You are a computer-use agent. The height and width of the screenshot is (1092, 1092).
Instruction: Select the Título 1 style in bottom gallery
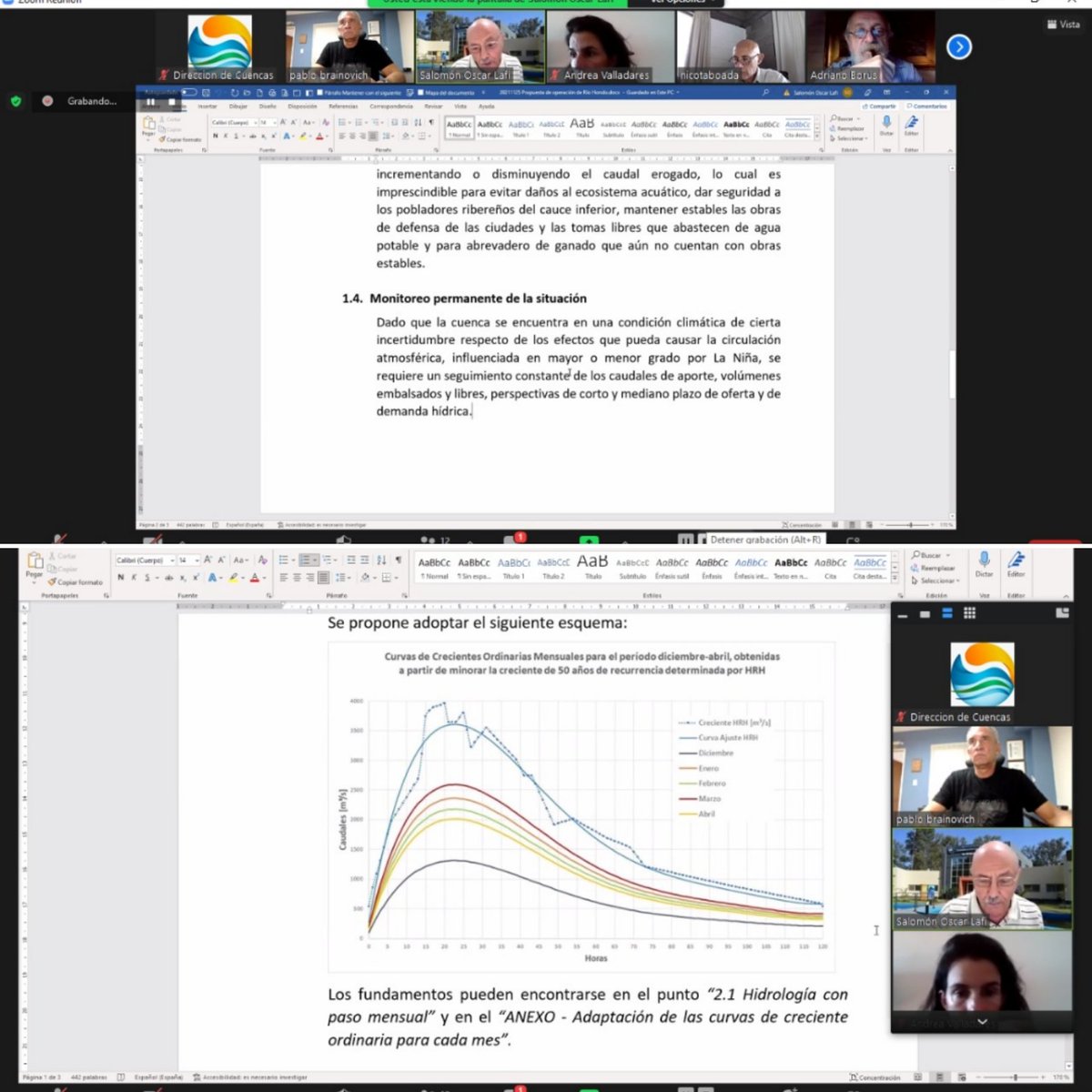click(513, 568)
